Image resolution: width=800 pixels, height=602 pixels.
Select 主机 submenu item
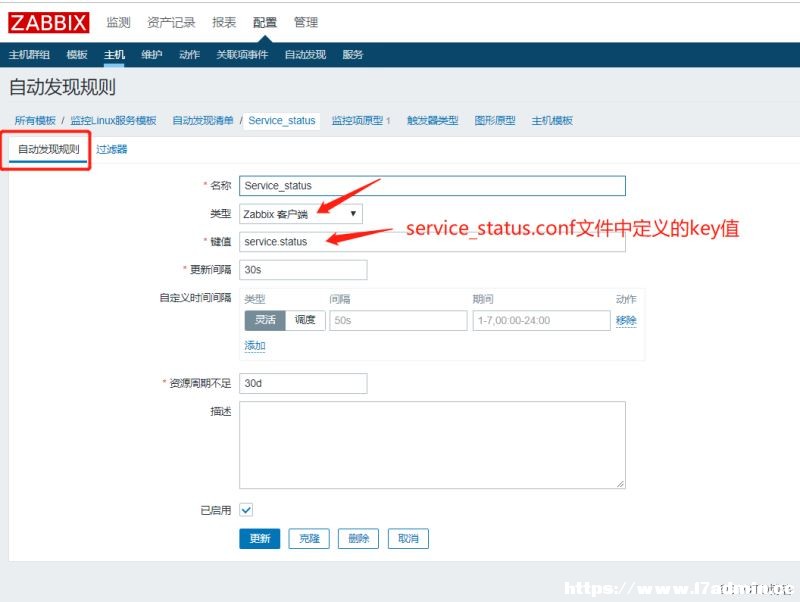click(x=114, y=55)
